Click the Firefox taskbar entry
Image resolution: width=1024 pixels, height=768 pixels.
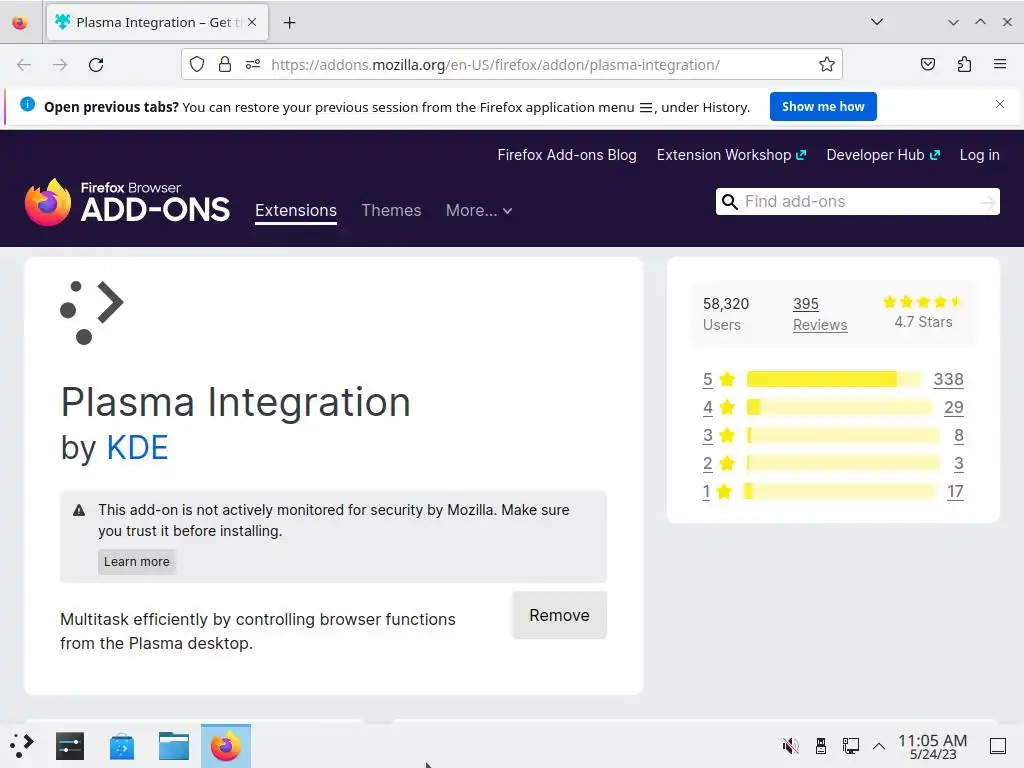pos(225,746)
